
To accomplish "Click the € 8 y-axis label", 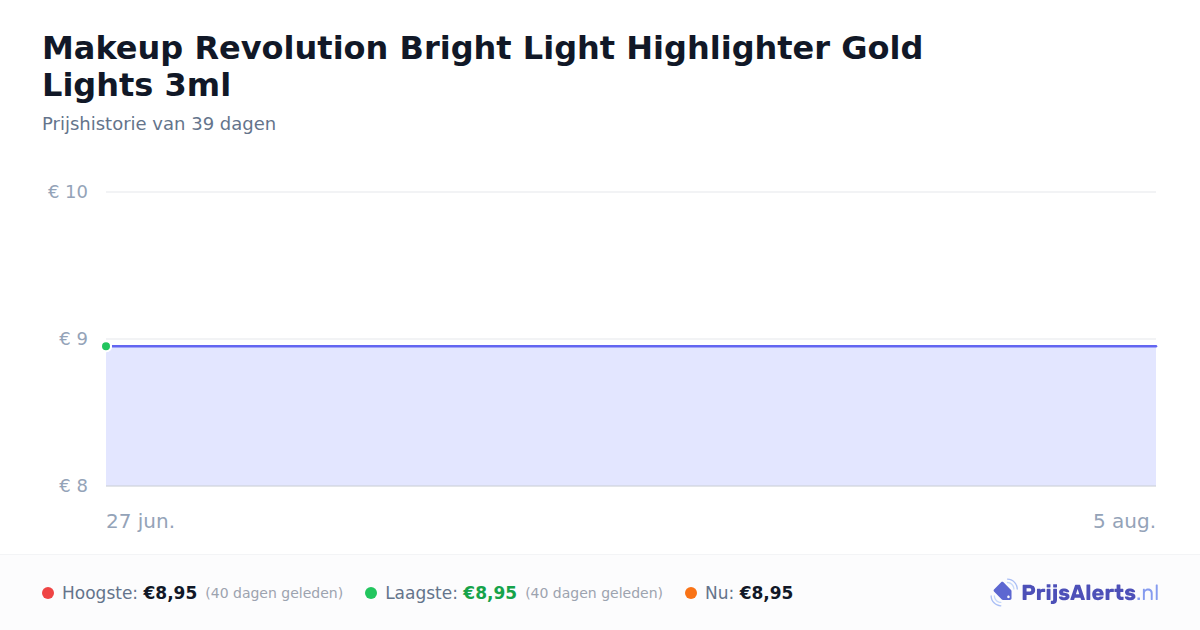I will (x=73, y=486).
